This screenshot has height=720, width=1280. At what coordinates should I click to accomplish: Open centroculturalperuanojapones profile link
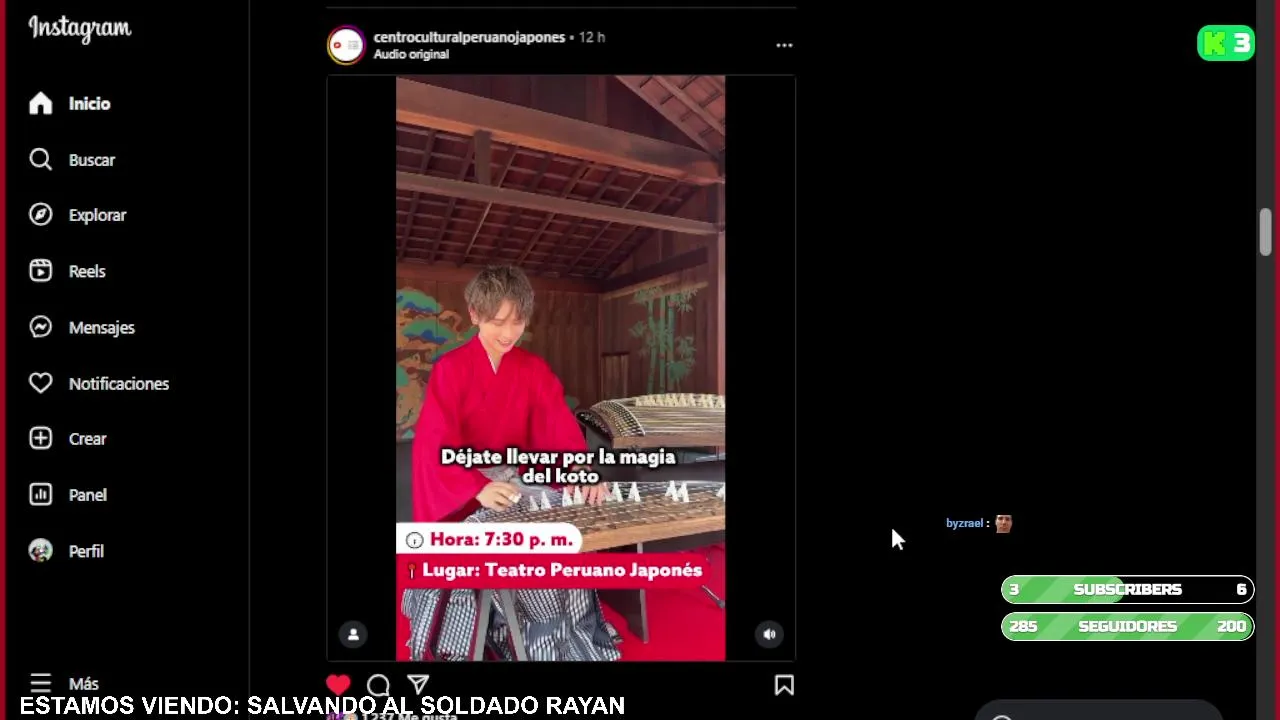click(469, 37)
